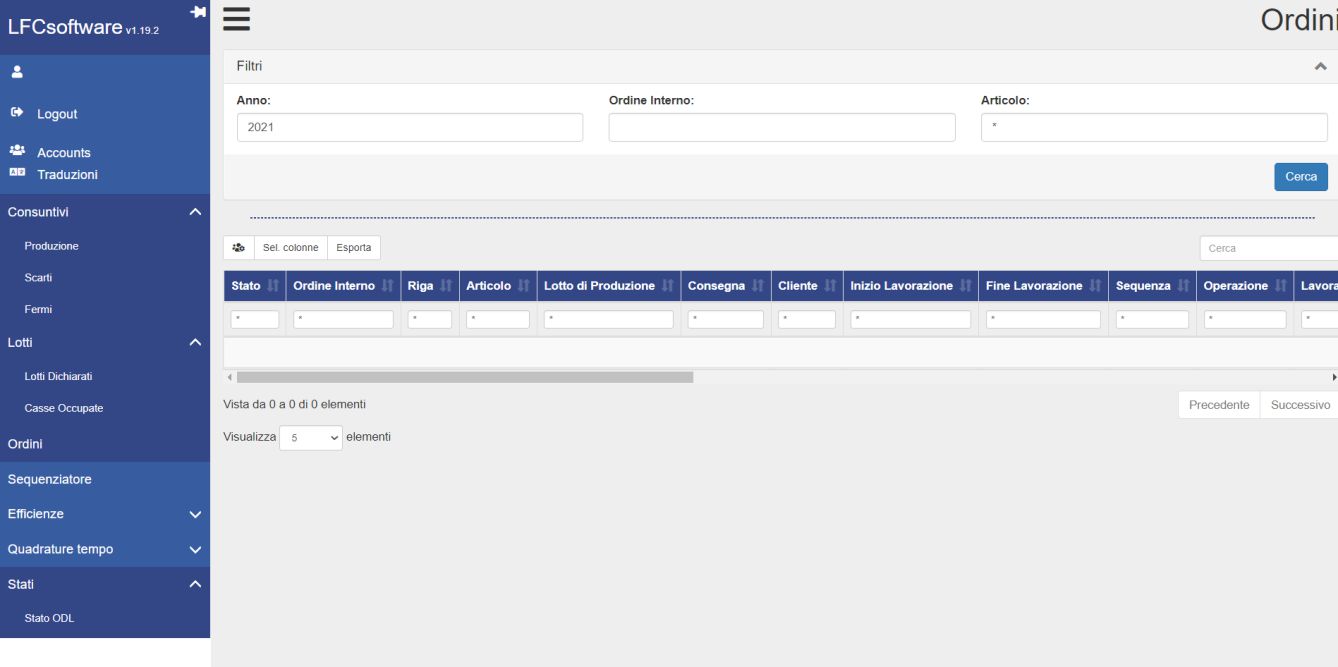1338x667 pixels.
Task: Click the LFCsoftware logo title
Action: 65,28
